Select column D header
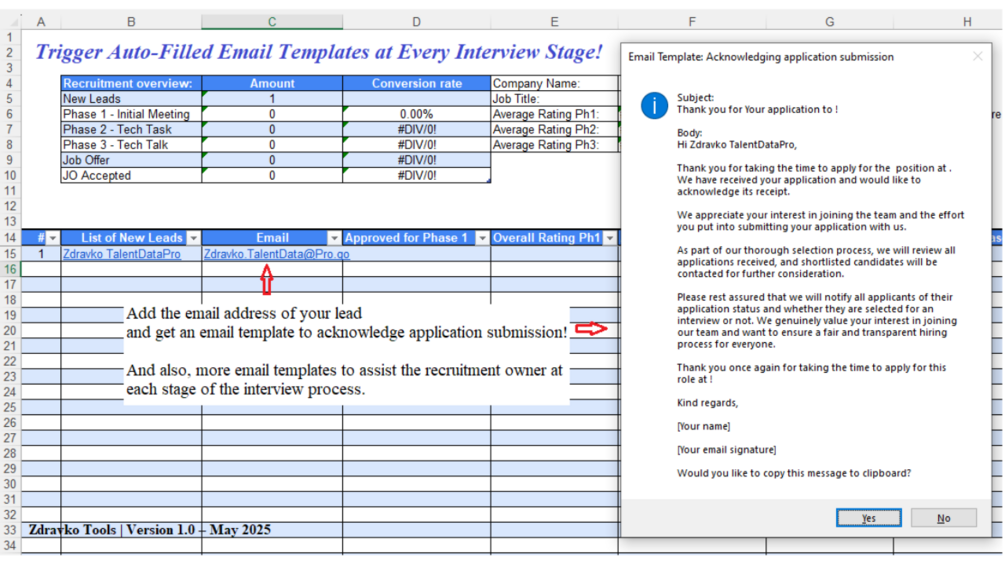 (417, 22)
